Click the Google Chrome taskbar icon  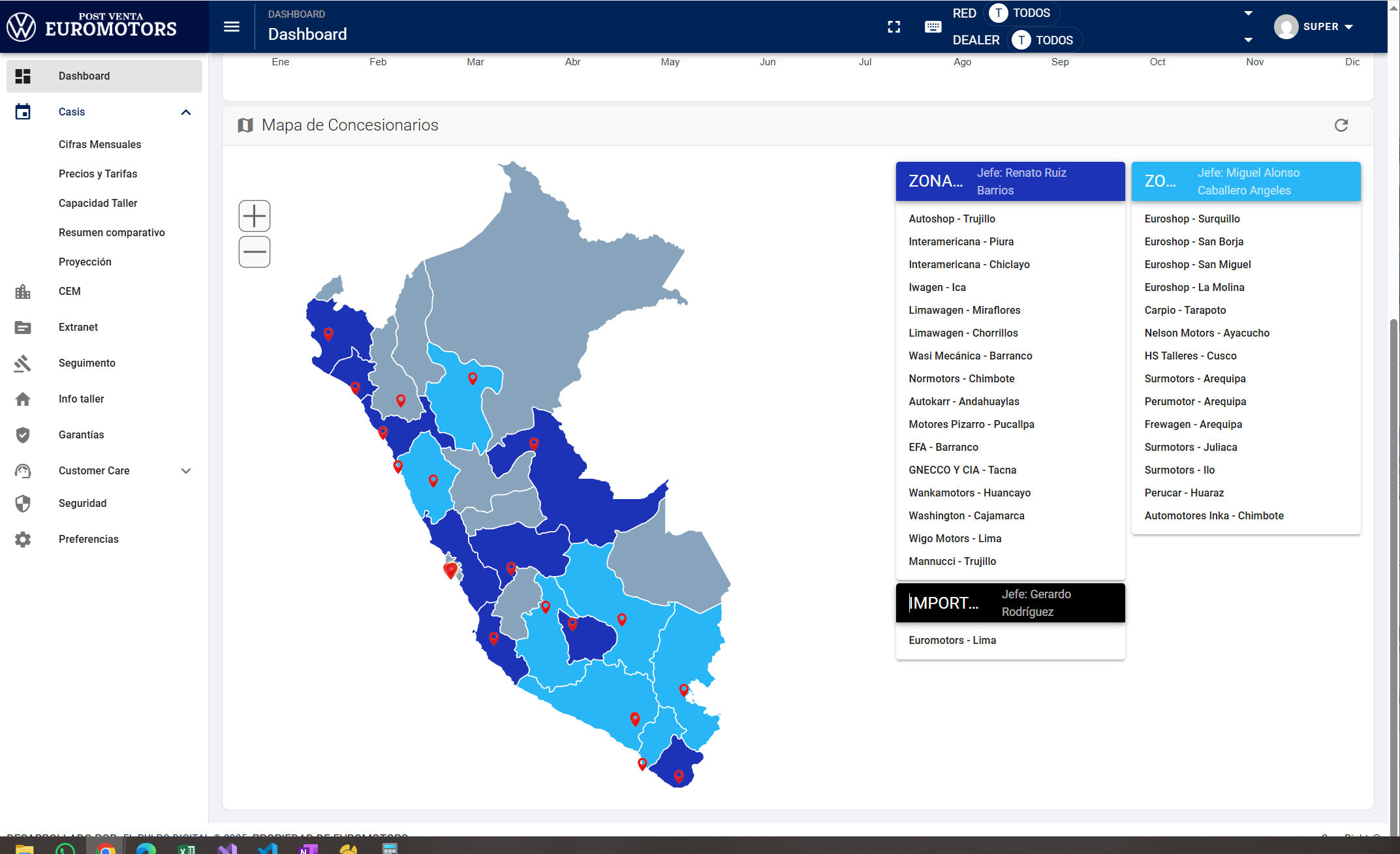pyautogui.click(x=106, y=848)
